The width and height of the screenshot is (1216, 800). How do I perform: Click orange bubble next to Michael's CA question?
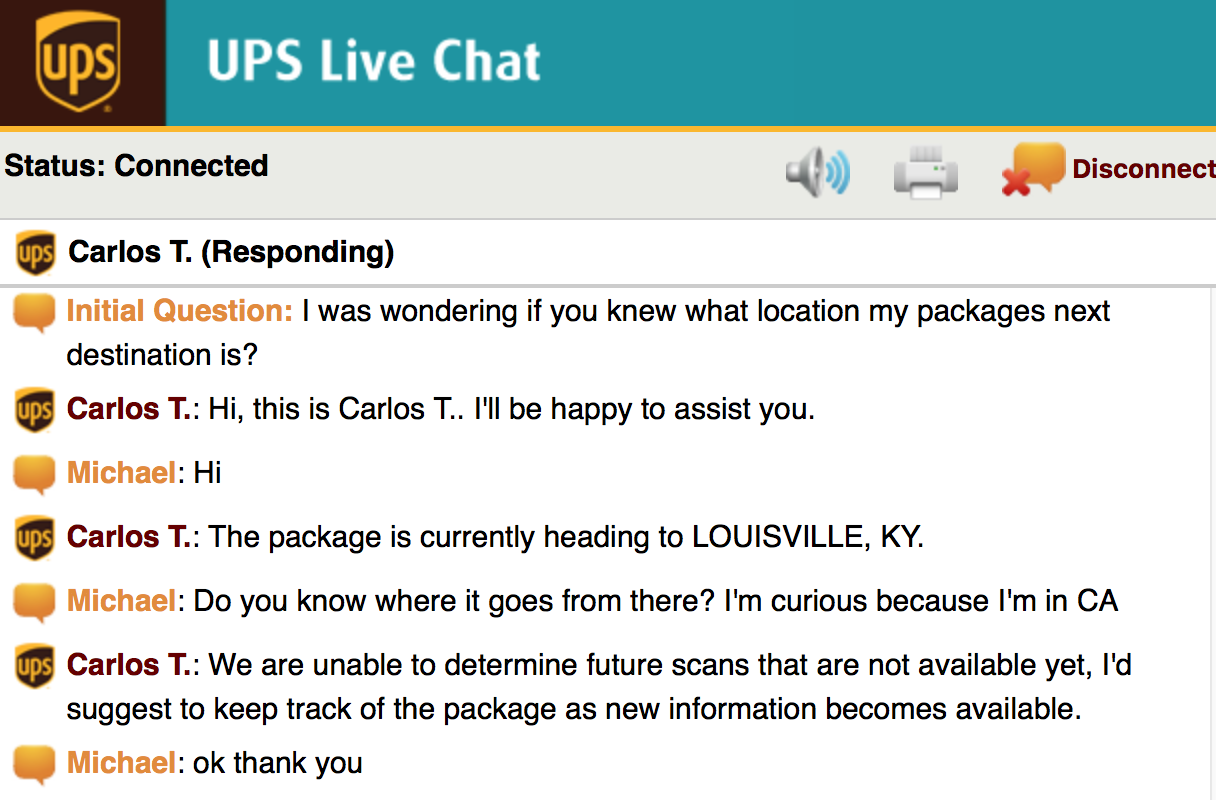click(x=35, y=603)
